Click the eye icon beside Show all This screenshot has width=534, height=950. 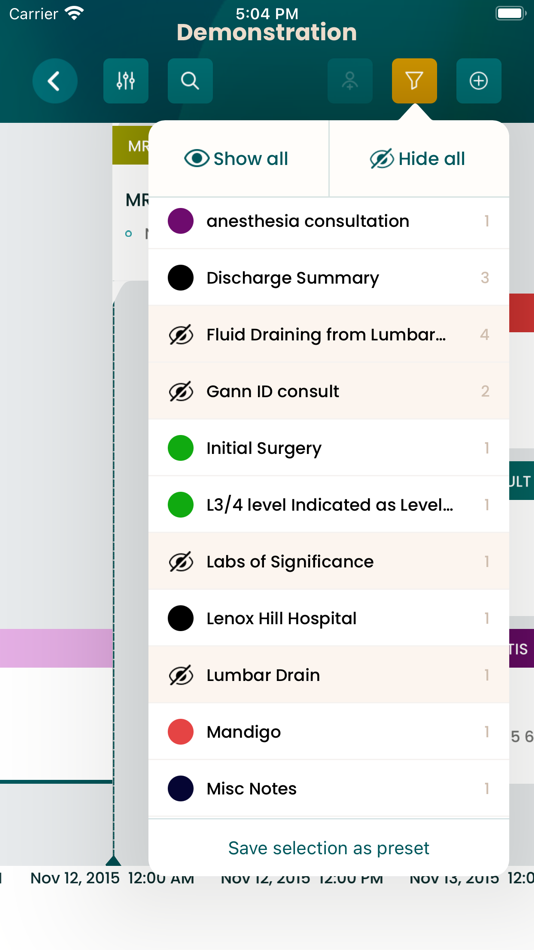pos(196,159)
